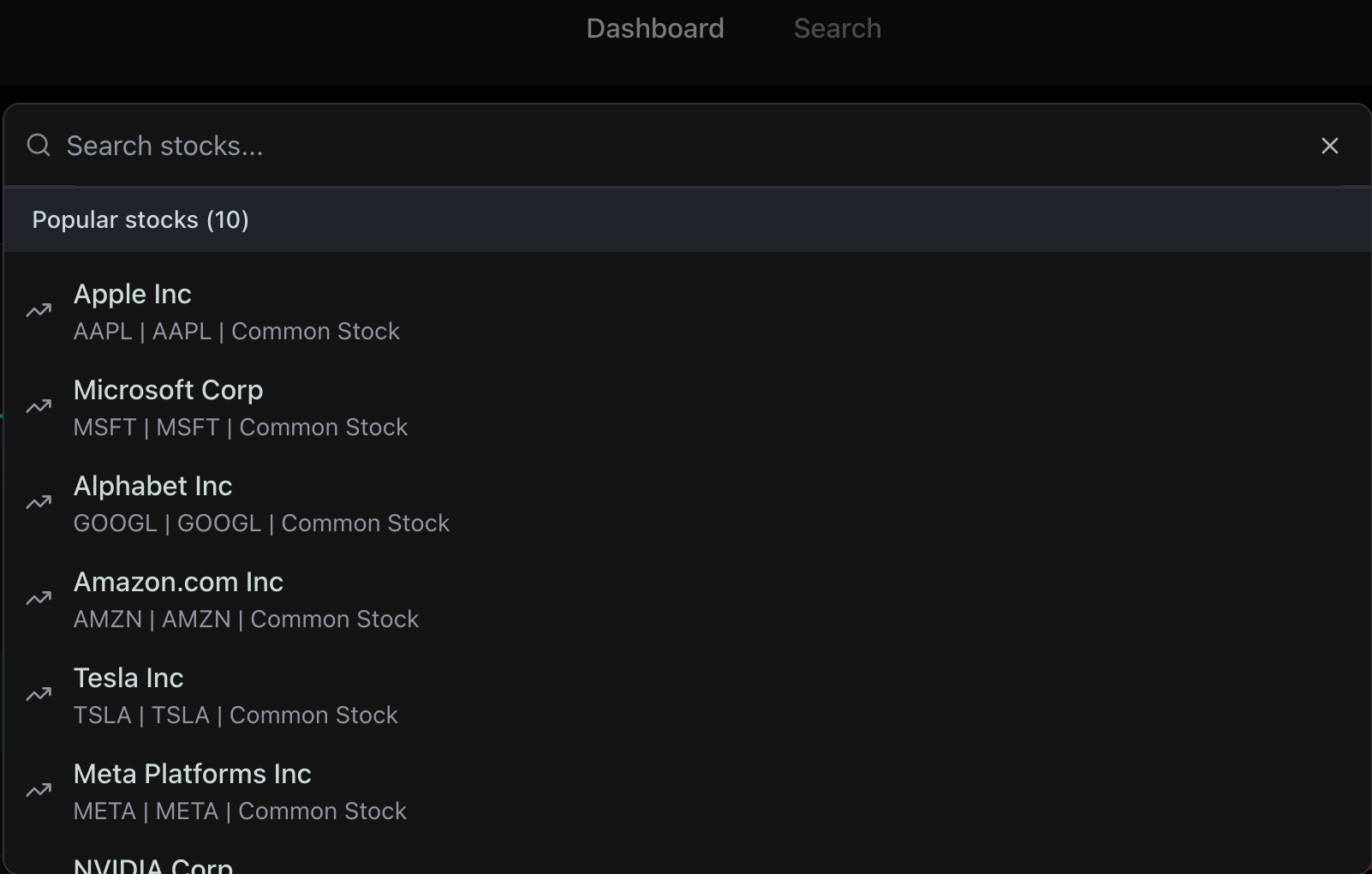
Task: Click the trend icon beside Tesla Inc
Action: 39,695
